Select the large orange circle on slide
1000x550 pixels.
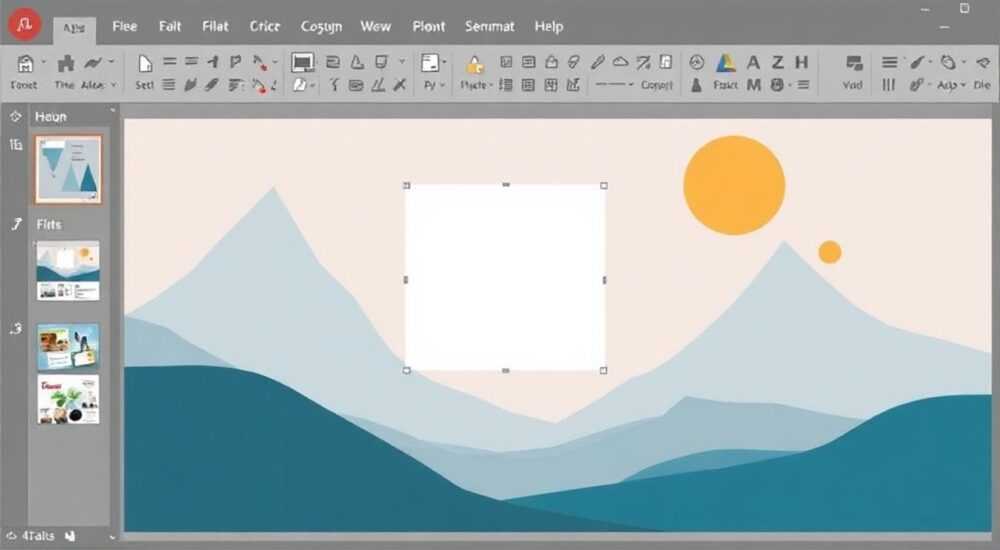734,185
